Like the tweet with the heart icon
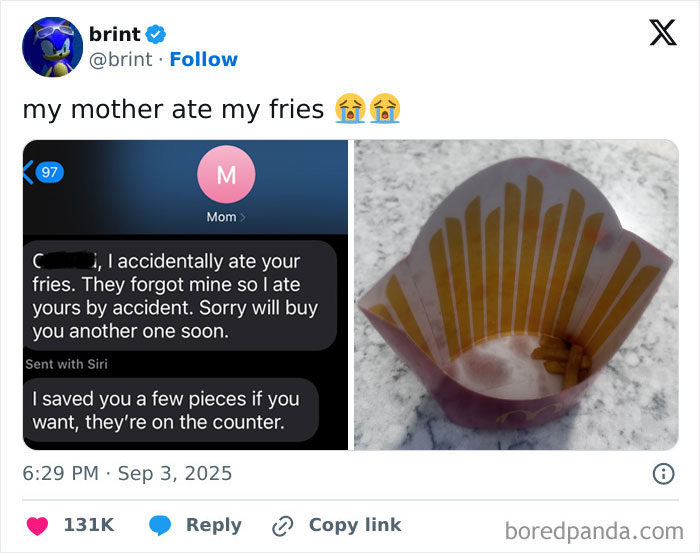Viewport: 700px width, 553px height. point(38,525)
